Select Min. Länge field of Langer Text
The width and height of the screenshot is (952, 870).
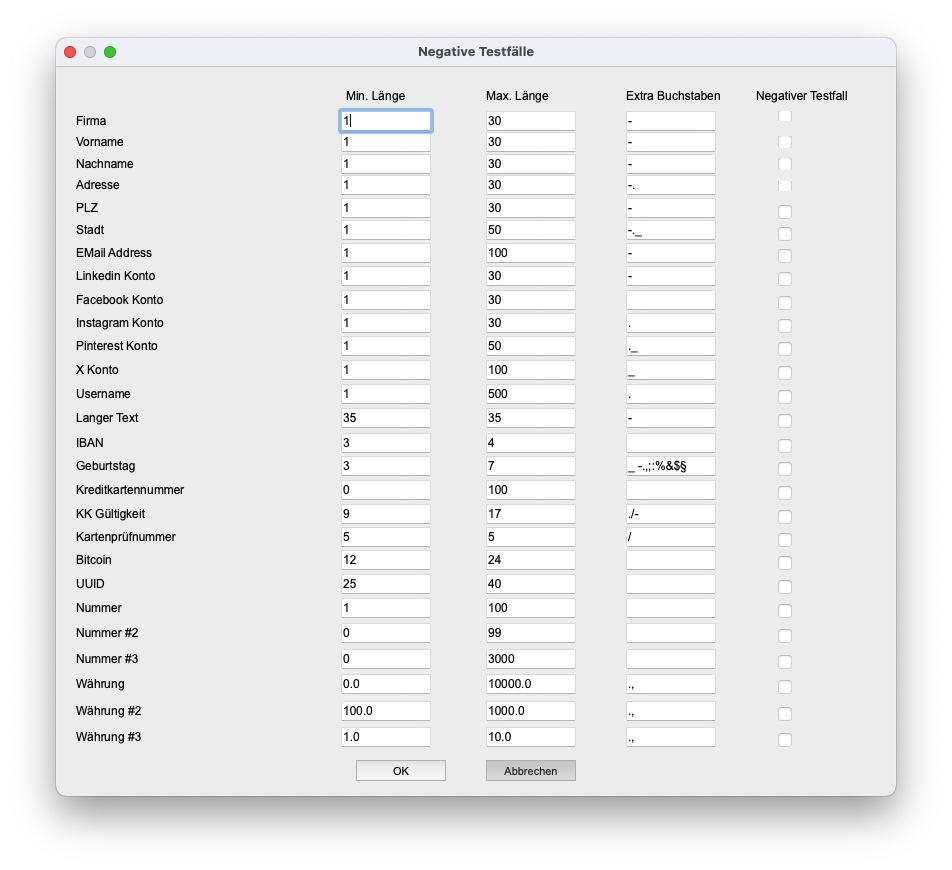(386, 418)
